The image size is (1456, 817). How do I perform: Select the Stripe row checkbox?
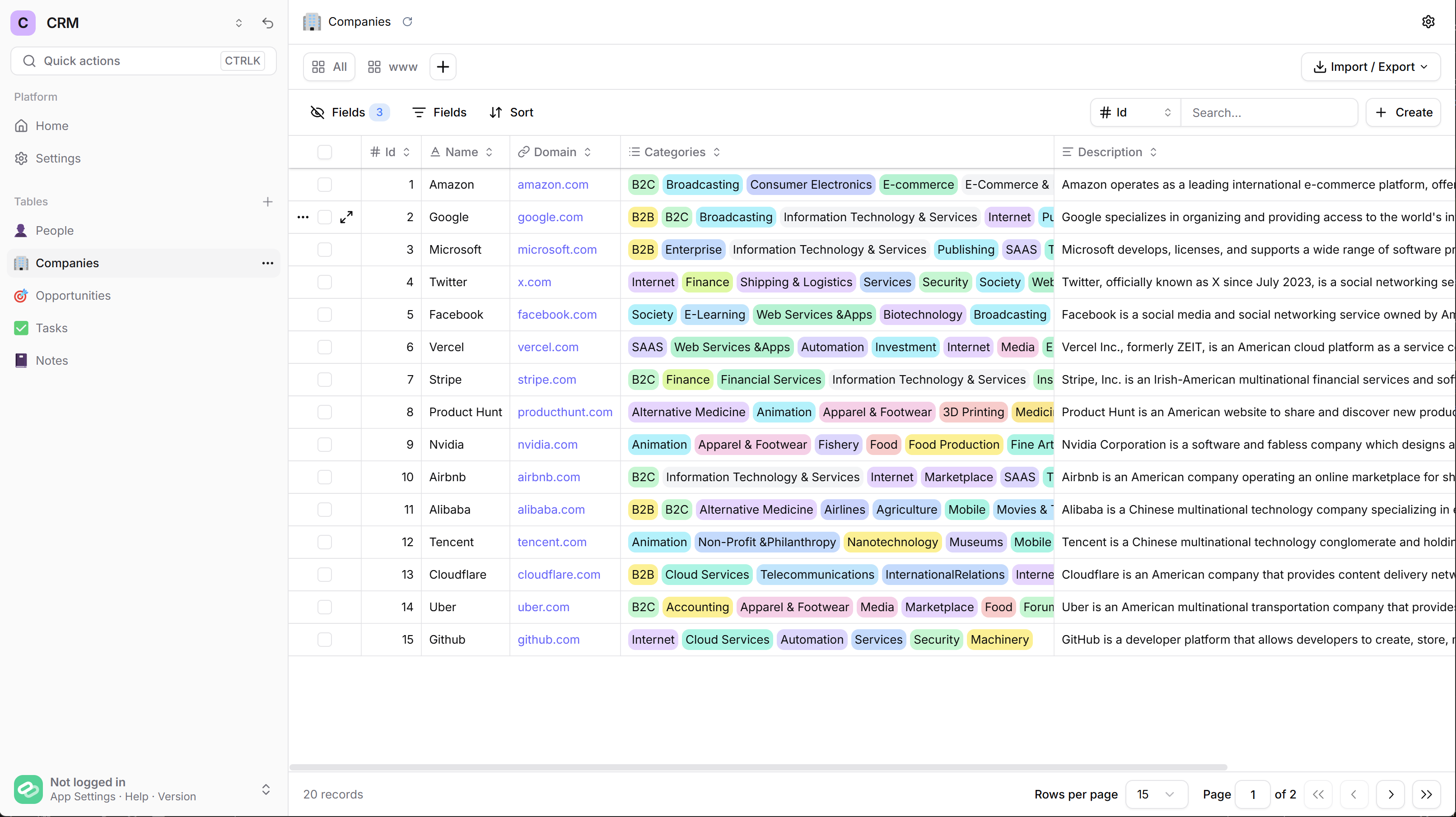coord(324,380)
